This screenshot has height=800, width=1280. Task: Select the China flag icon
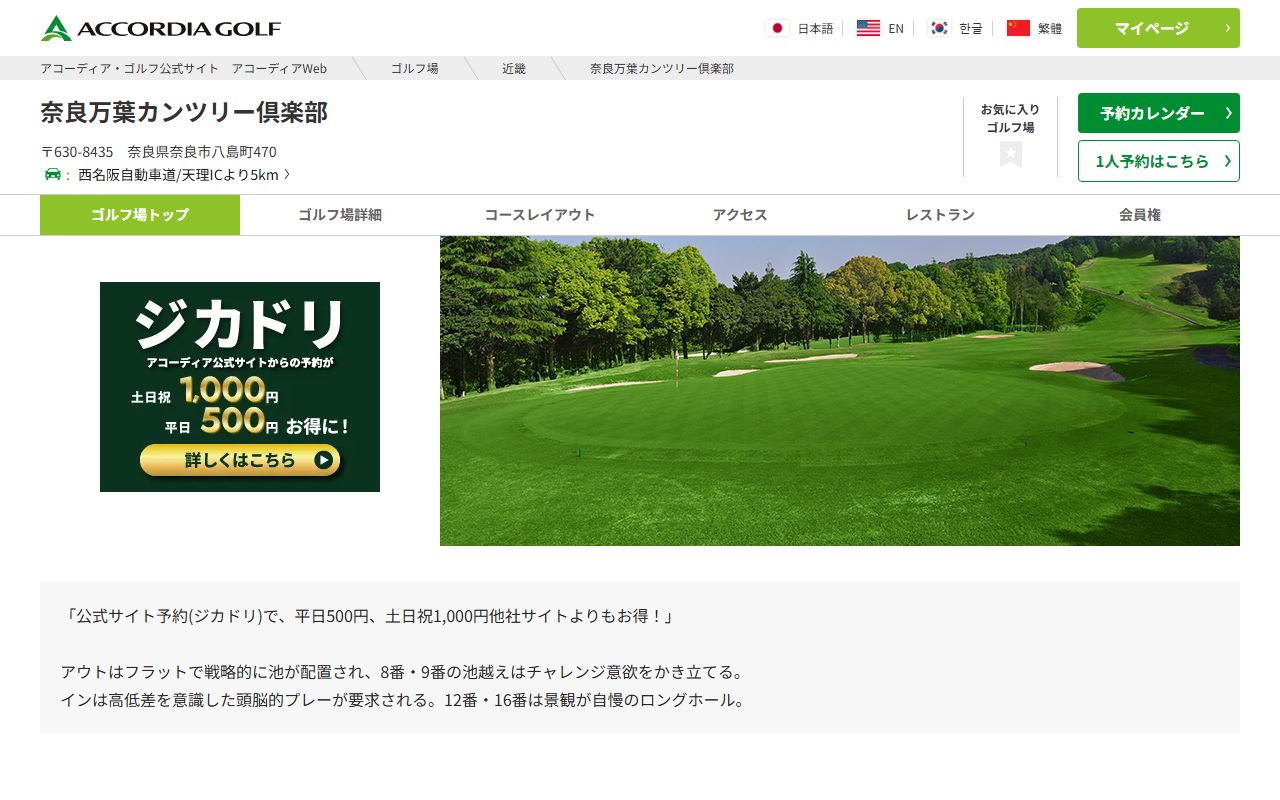point(1018,28)
